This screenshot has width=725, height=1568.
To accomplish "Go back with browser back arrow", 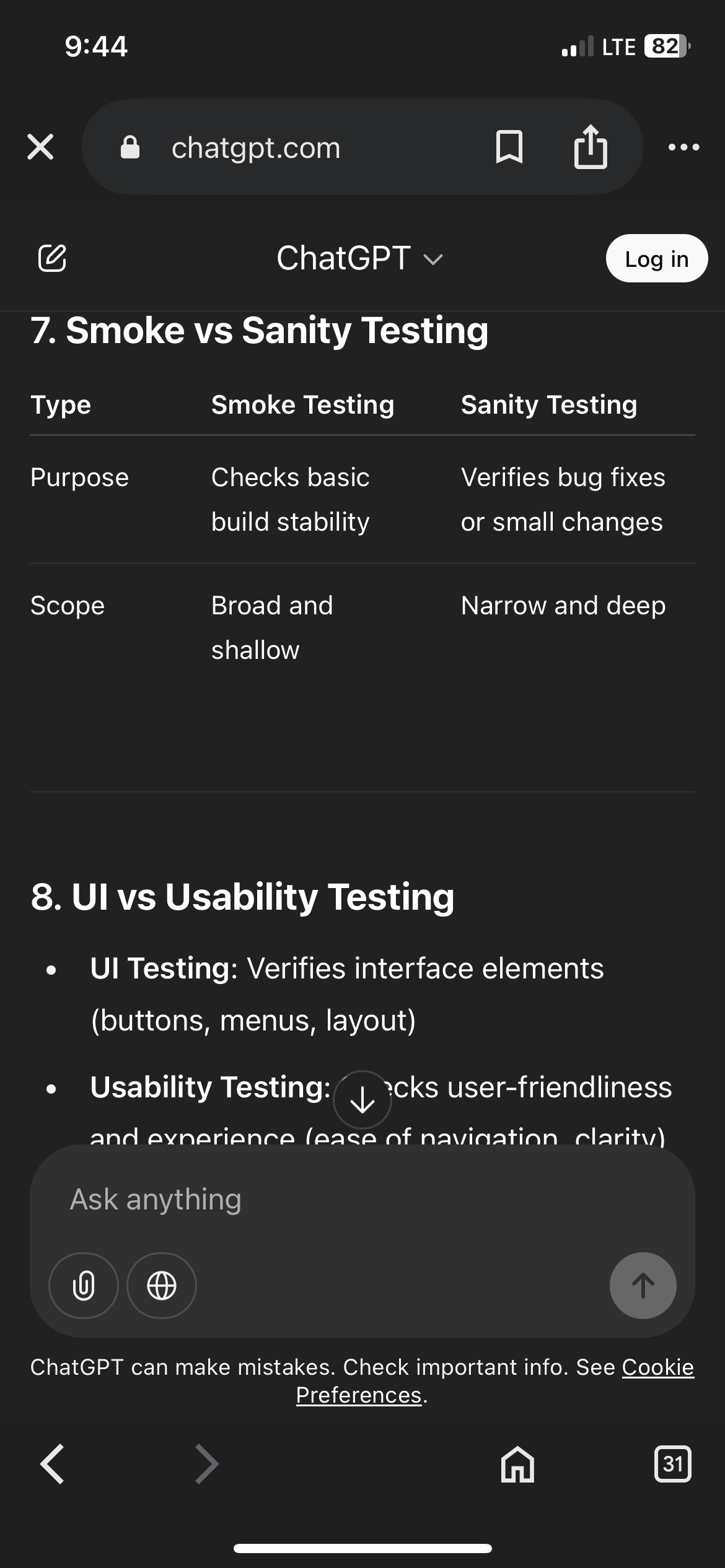I will point(53,1464).
